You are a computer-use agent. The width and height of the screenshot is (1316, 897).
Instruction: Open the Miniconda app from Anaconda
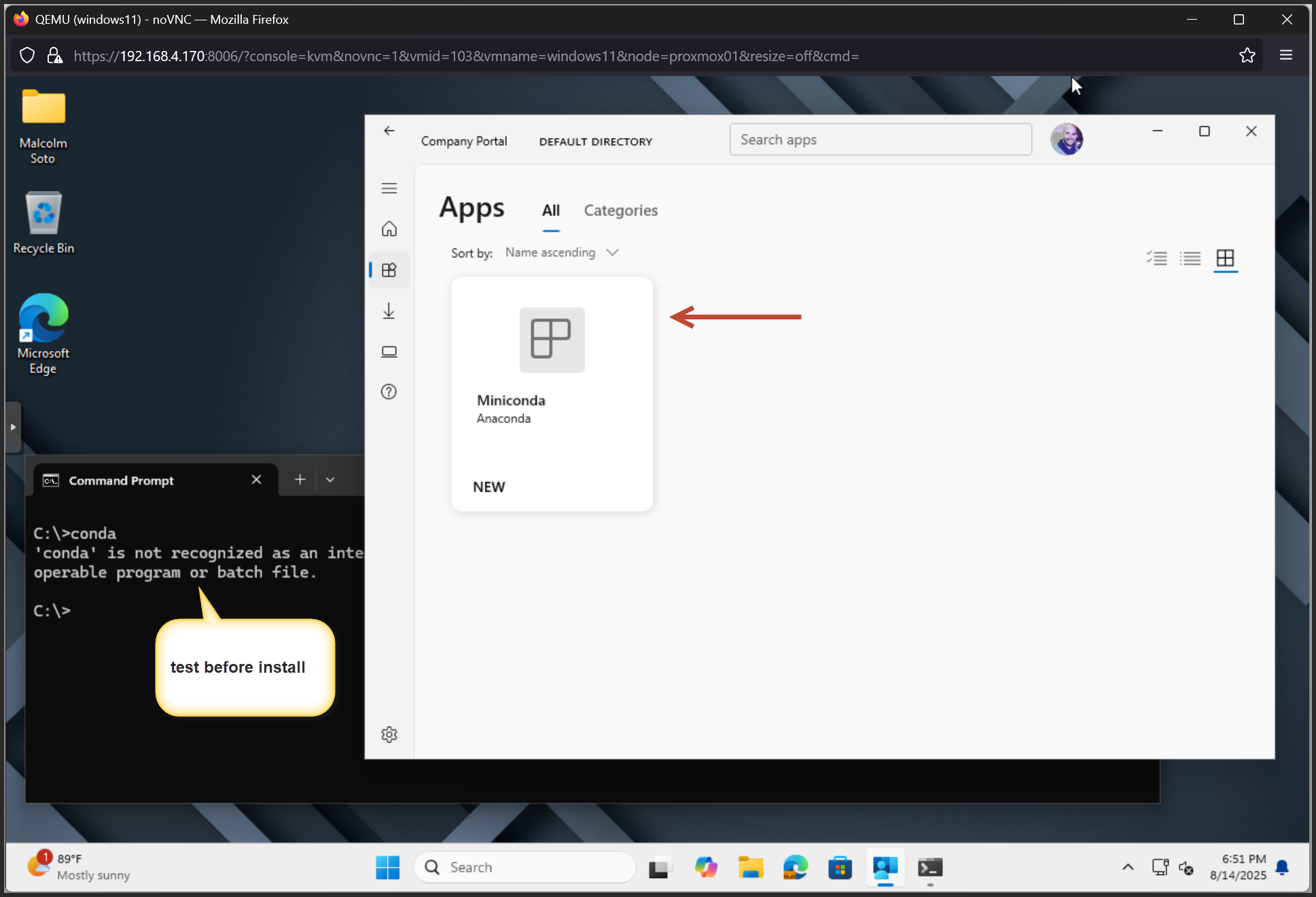[x=551, y=393]
